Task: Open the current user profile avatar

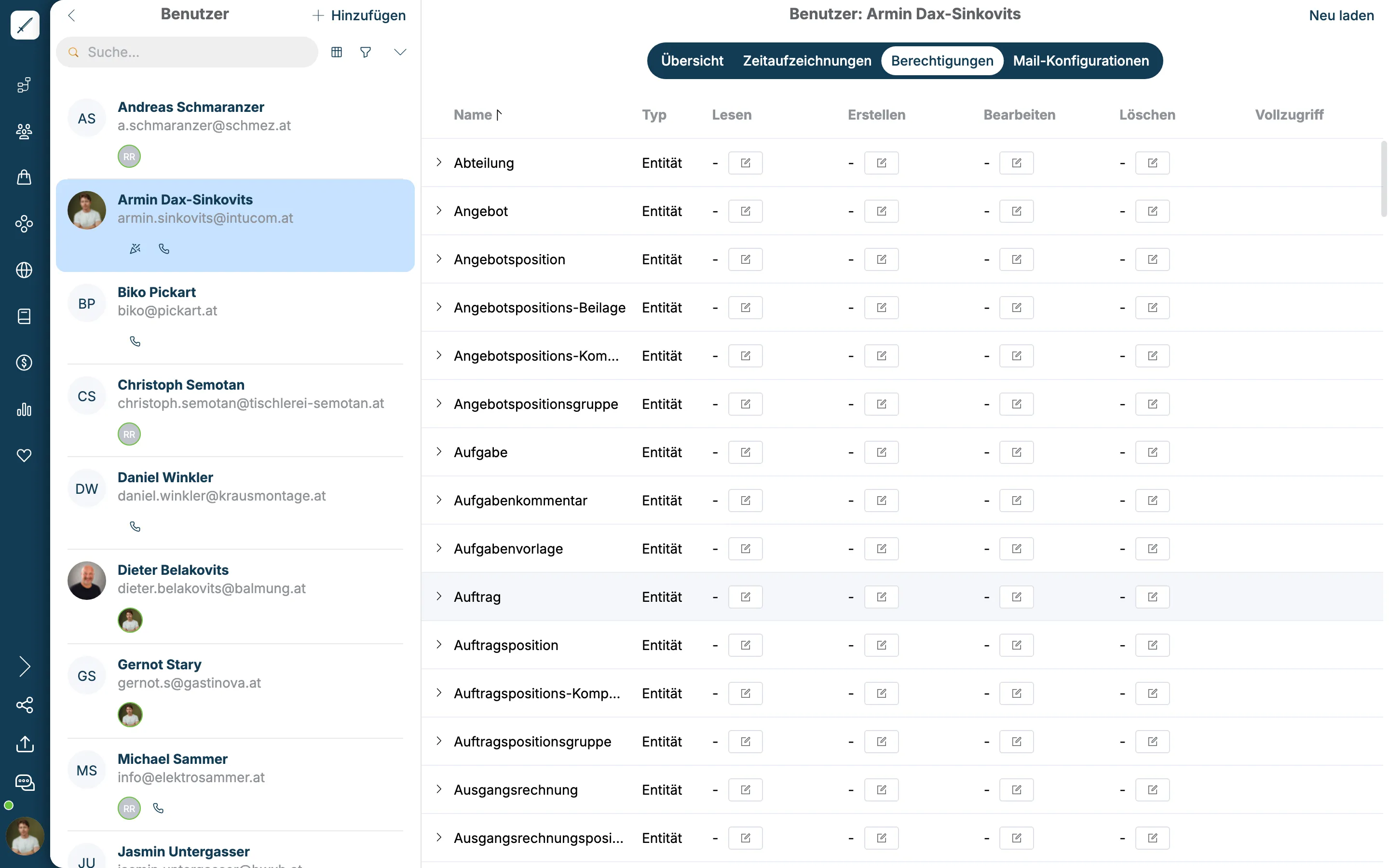Action: [x=25, y=836]
